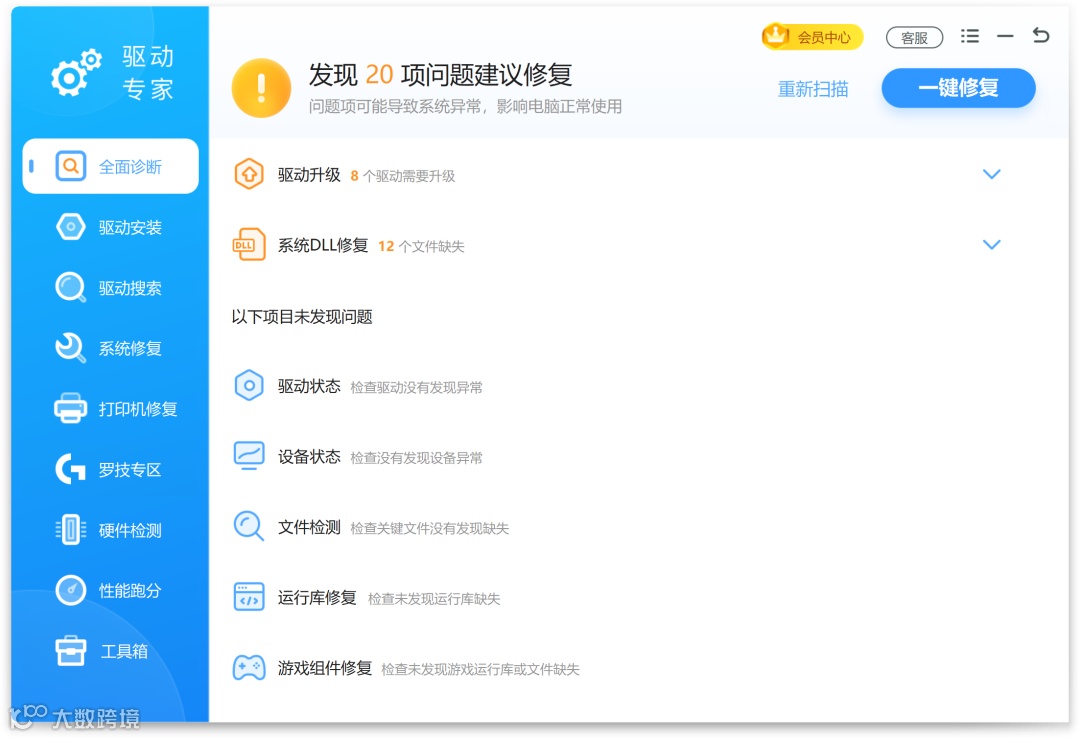
Task: Click 检查未发现运行库缺失 description
Action: point(434,599)
